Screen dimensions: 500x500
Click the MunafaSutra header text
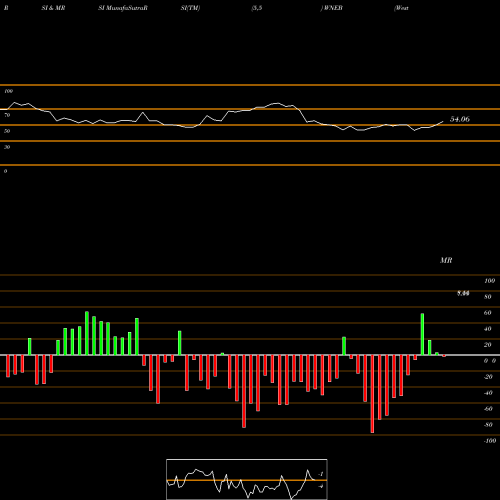coord(123,8)
